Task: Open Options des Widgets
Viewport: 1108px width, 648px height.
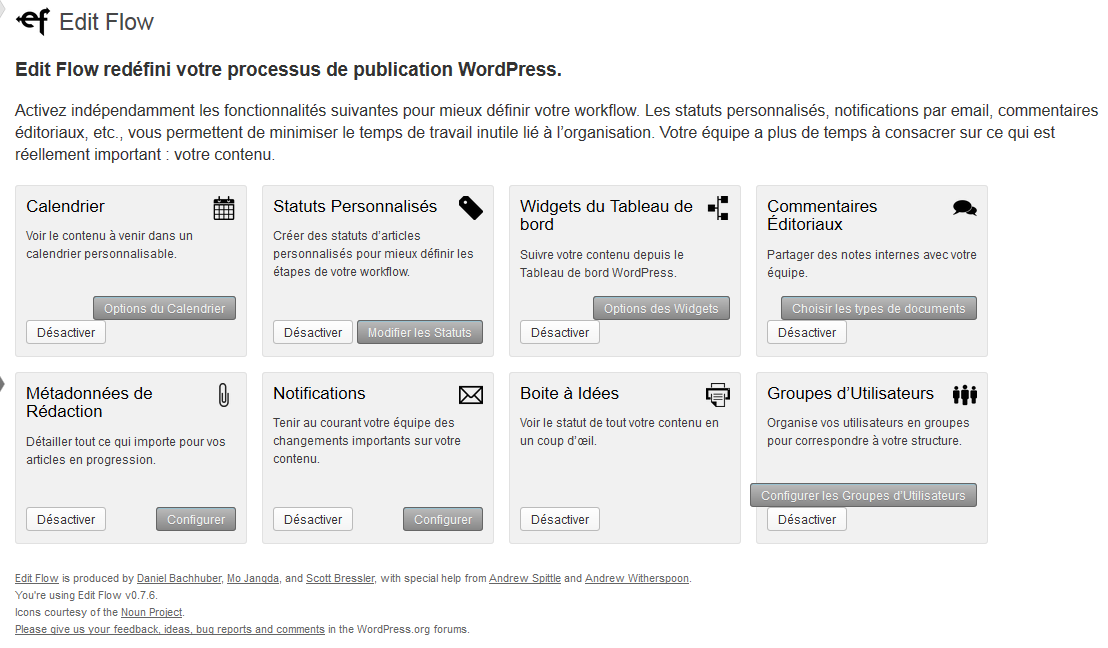Action: coord(661,308)
